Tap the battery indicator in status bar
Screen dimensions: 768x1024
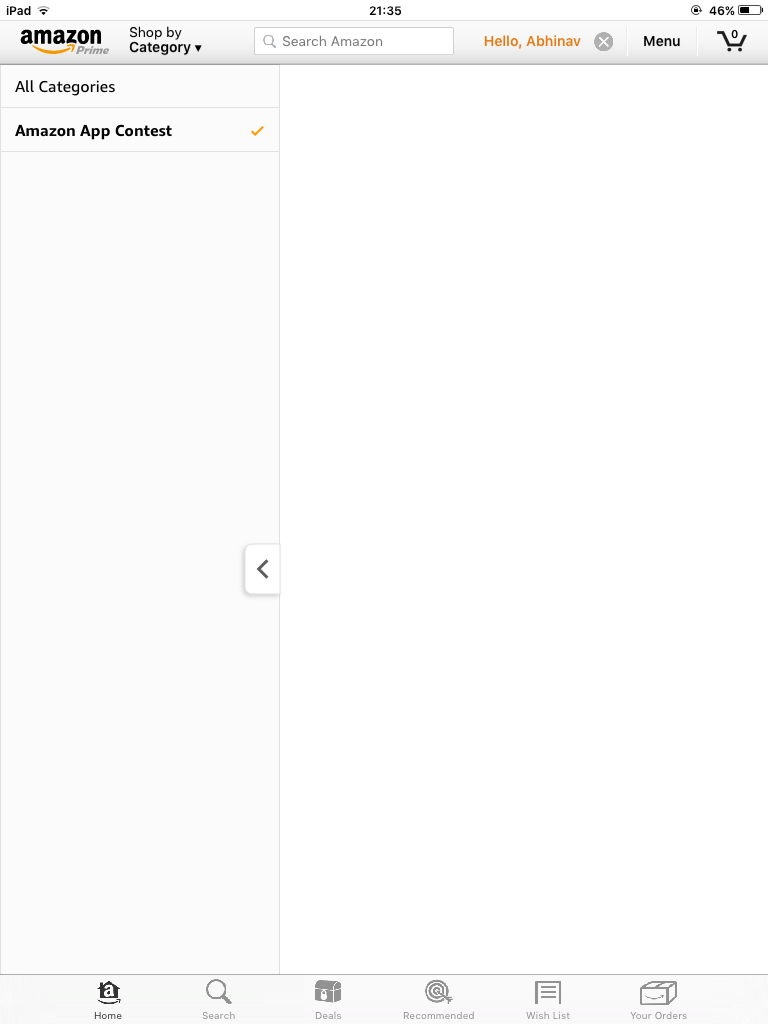click(750, 10)
